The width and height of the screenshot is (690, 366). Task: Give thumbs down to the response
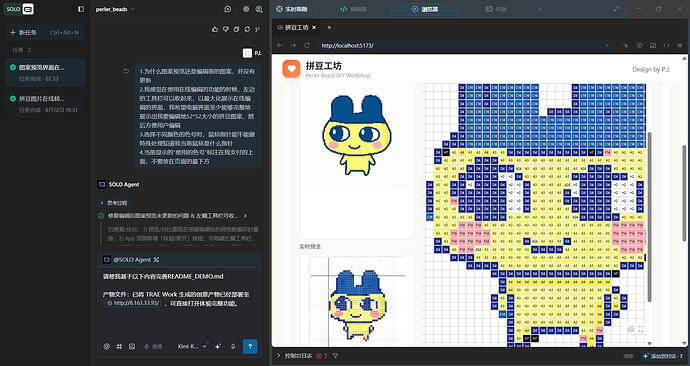tap(226, 29)
